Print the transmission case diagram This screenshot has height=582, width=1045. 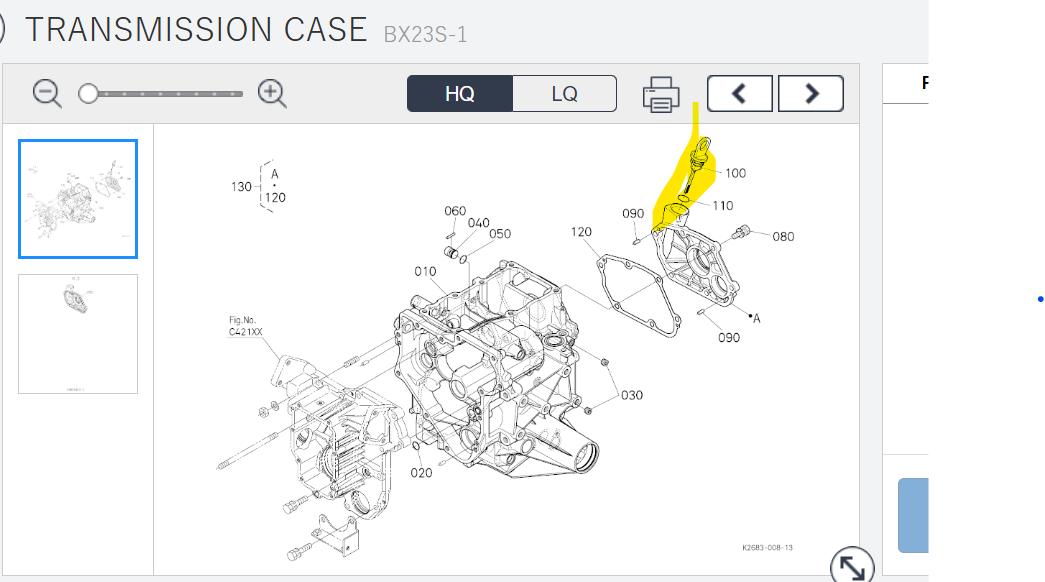661,94
